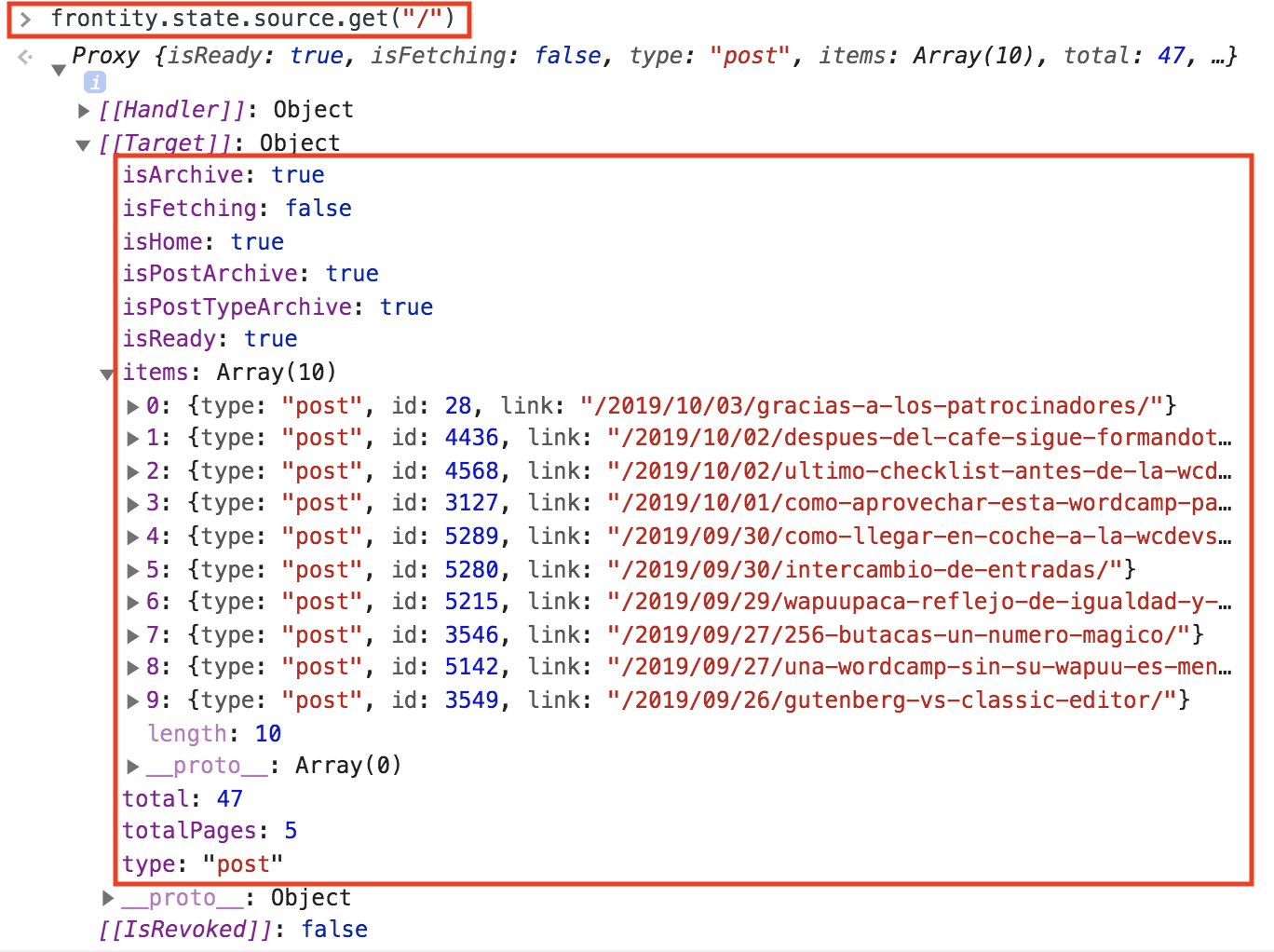Screen dimensions: 1274x952
Task: Expand the __proto__: Array(0) entry
Action: click(x=133, y=767)
